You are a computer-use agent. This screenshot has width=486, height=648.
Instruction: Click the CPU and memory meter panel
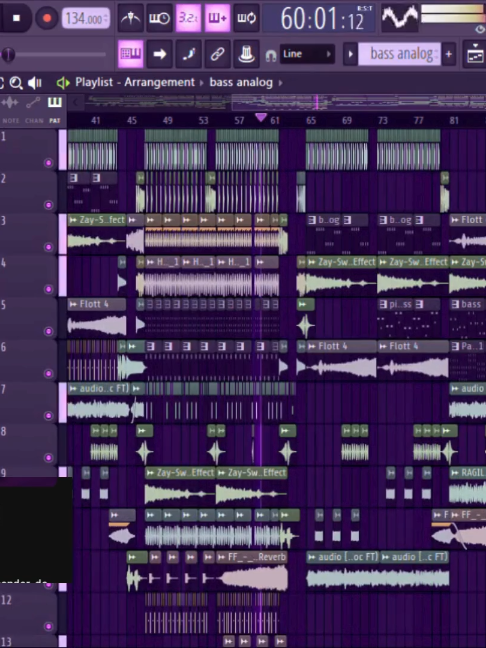coord(453,15)
